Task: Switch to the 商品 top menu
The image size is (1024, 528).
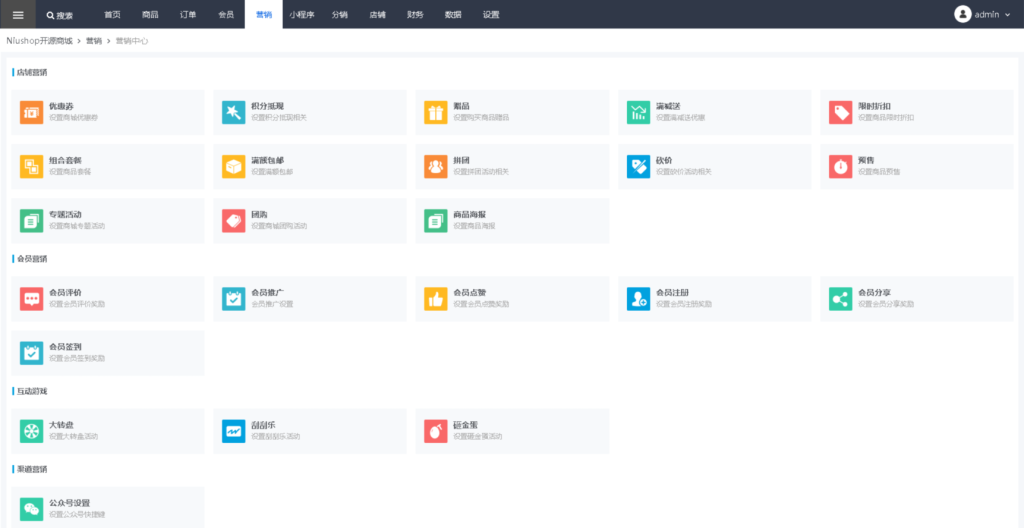Action: click(150, 15)
